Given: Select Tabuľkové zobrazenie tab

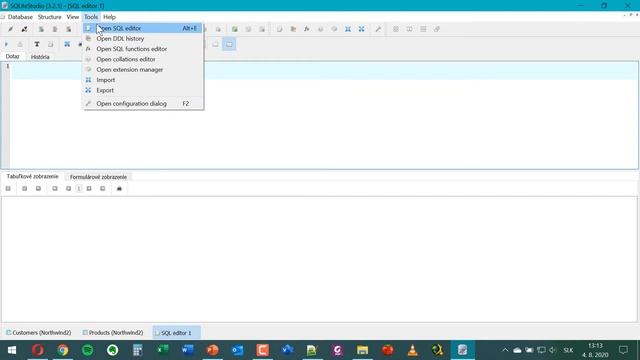Looking at the screenshot, I should click(x=33, y=176).
